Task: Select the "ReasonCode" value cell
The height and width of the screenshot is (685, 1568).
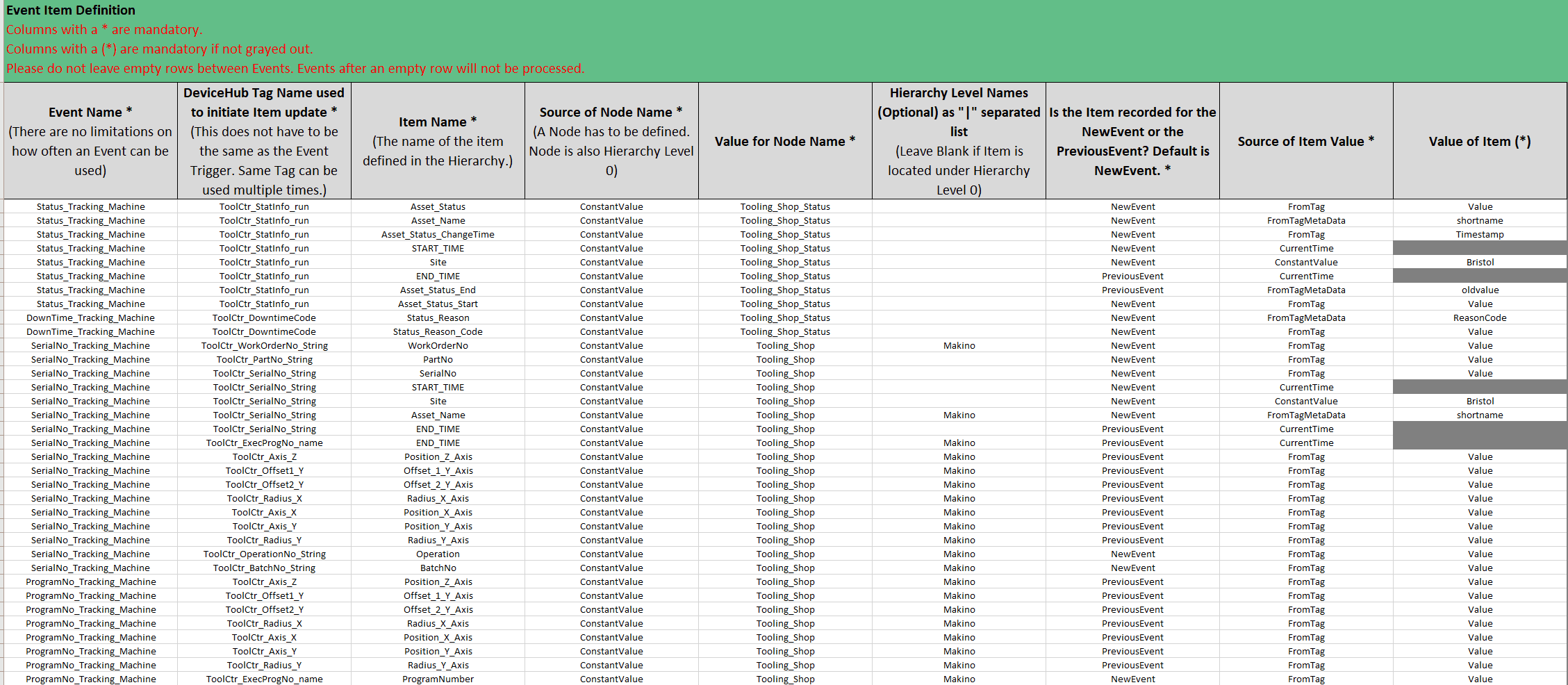Action: (1480, 318)
